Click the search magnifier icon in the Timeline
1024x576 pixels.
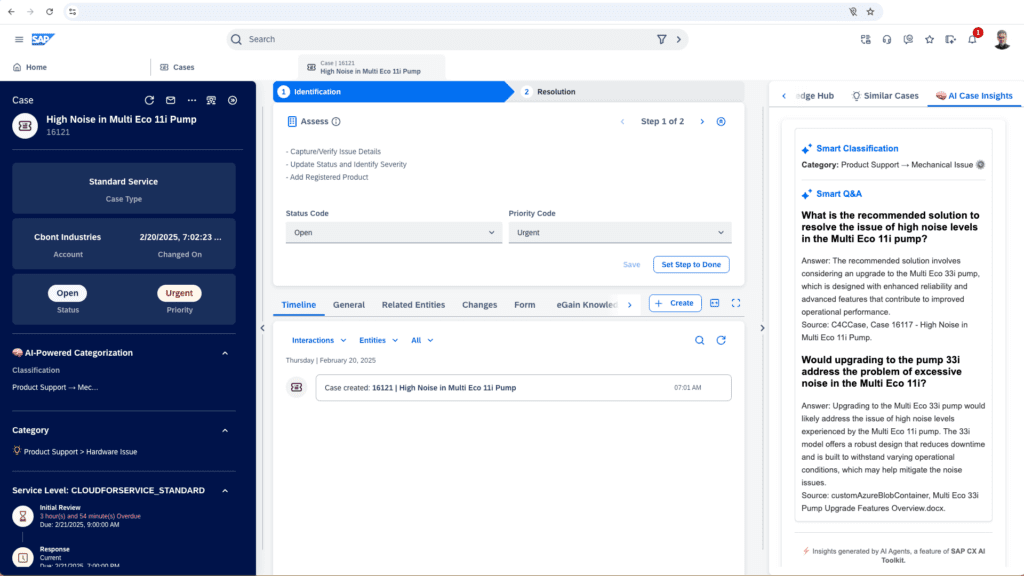tap(699, 340)
